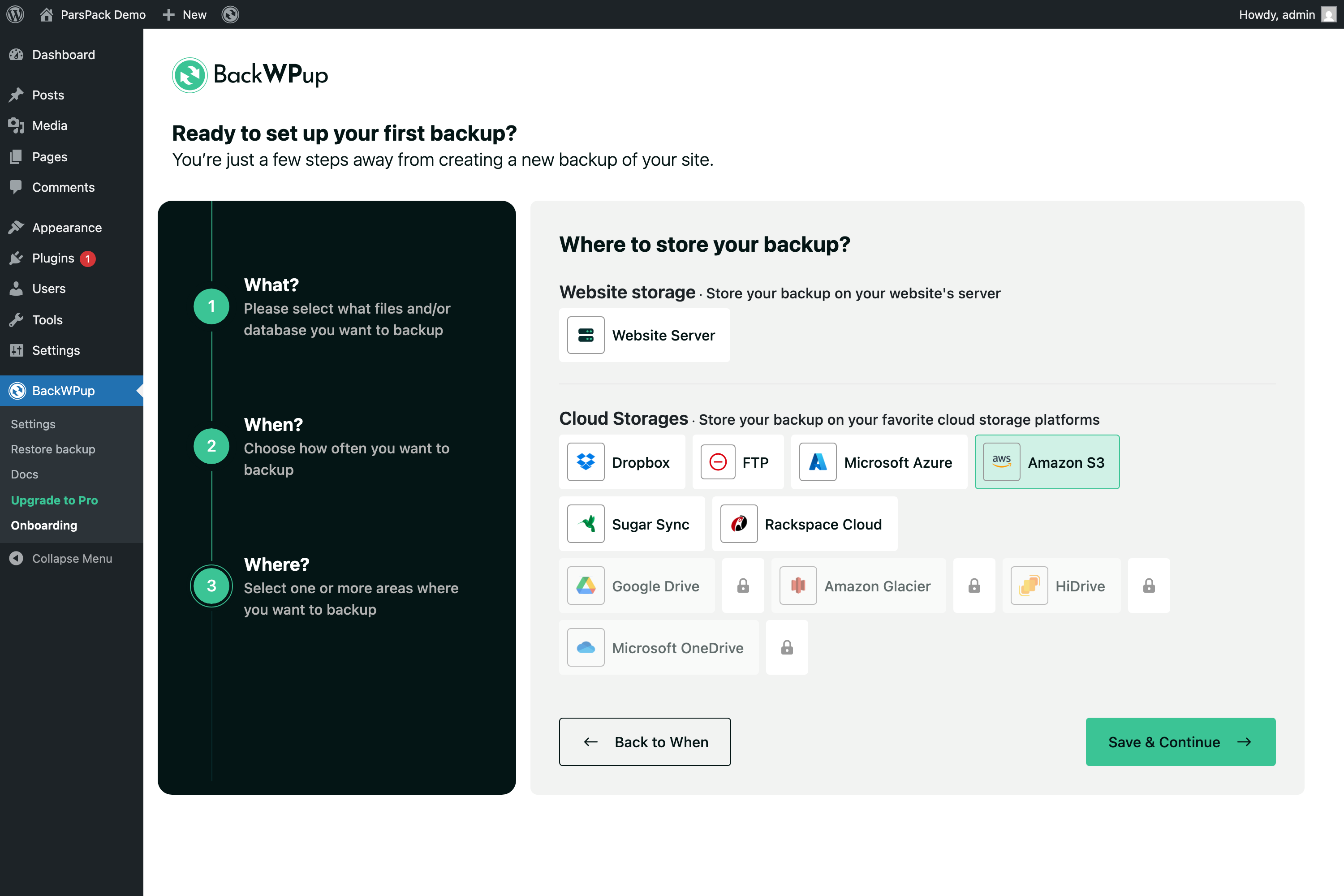Toggle Dropbox as backup destination
The image size is (1344, 896).
pyautogui.click(x=622, y=462)
